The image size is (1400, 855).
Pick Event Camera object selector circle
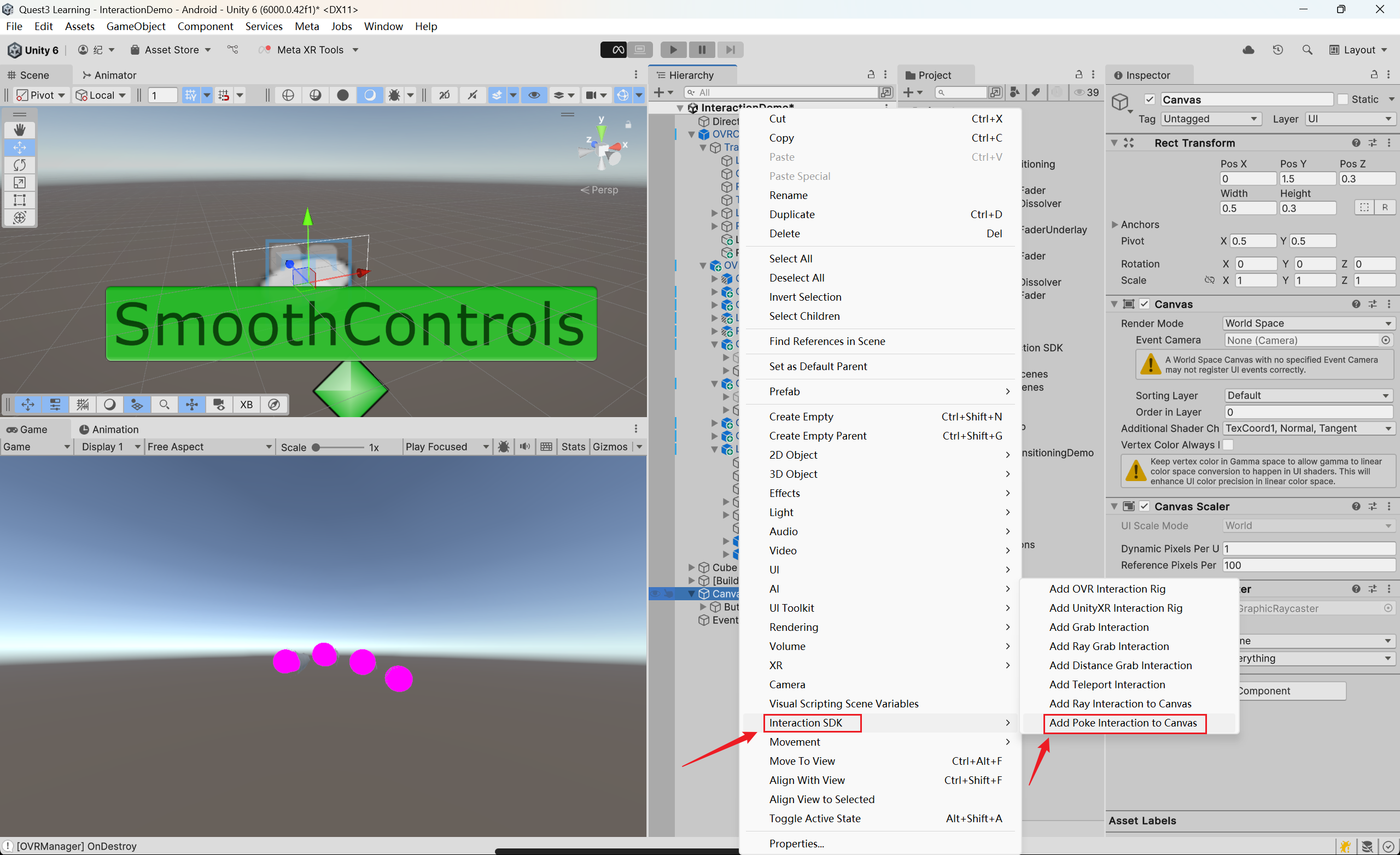[x=1385, y=339]
